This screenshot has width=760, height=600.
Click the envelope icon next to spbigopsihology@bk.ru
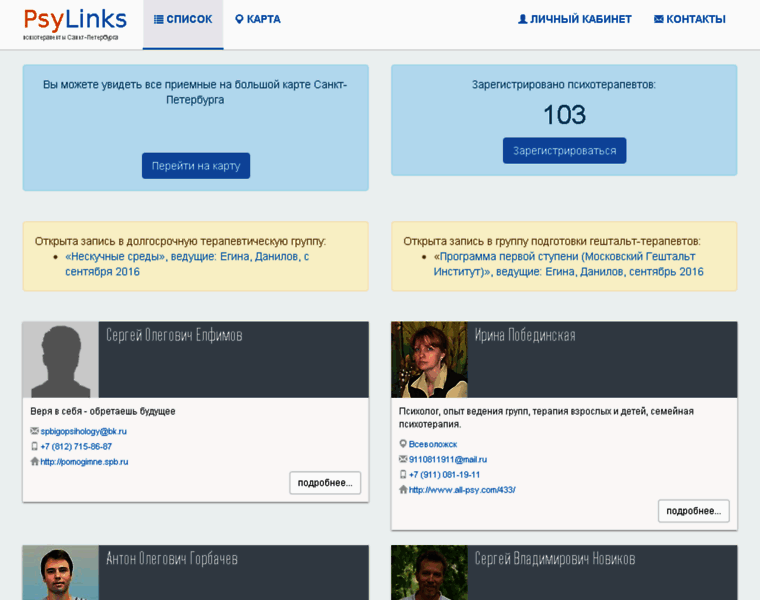coord(35,431)
